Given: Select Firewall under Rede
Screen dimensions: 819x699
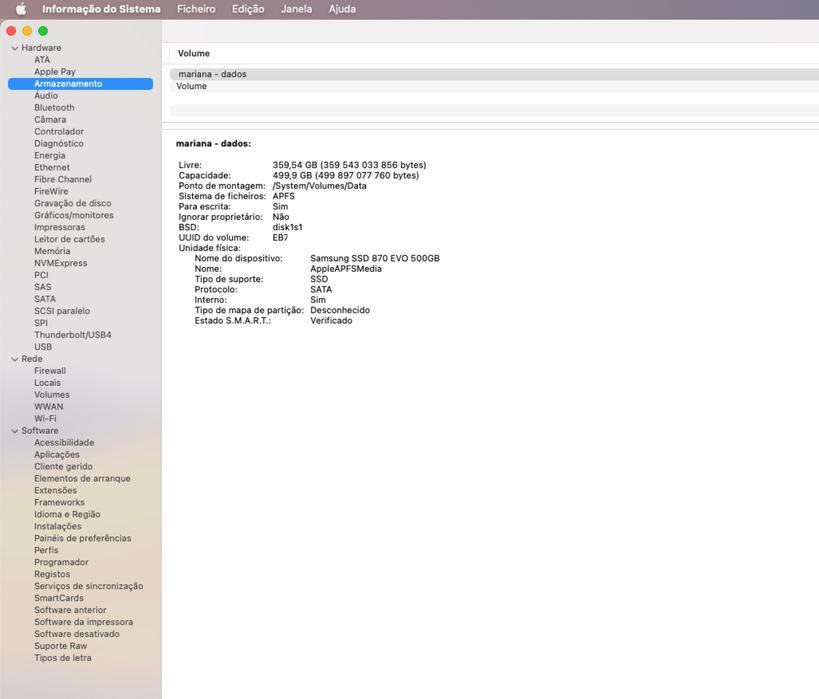Looking at the screenshot, I should [50, 371].
